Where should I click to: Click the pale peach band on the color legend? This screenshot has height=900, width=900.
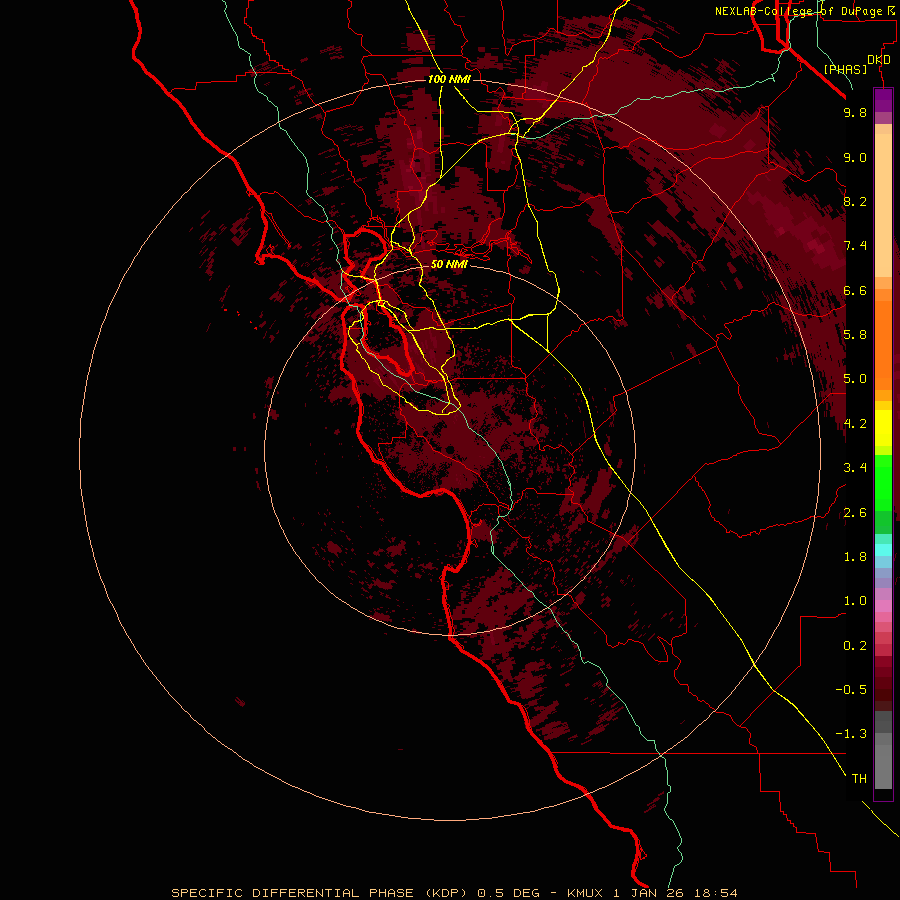[x=883, y=205]
